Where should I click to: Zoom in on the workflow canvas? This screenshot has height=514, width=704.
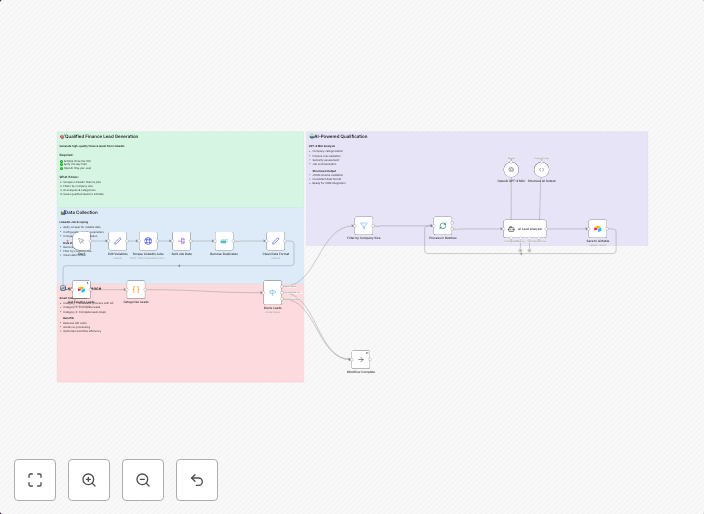pyautogui.click(x=89, y=480)
